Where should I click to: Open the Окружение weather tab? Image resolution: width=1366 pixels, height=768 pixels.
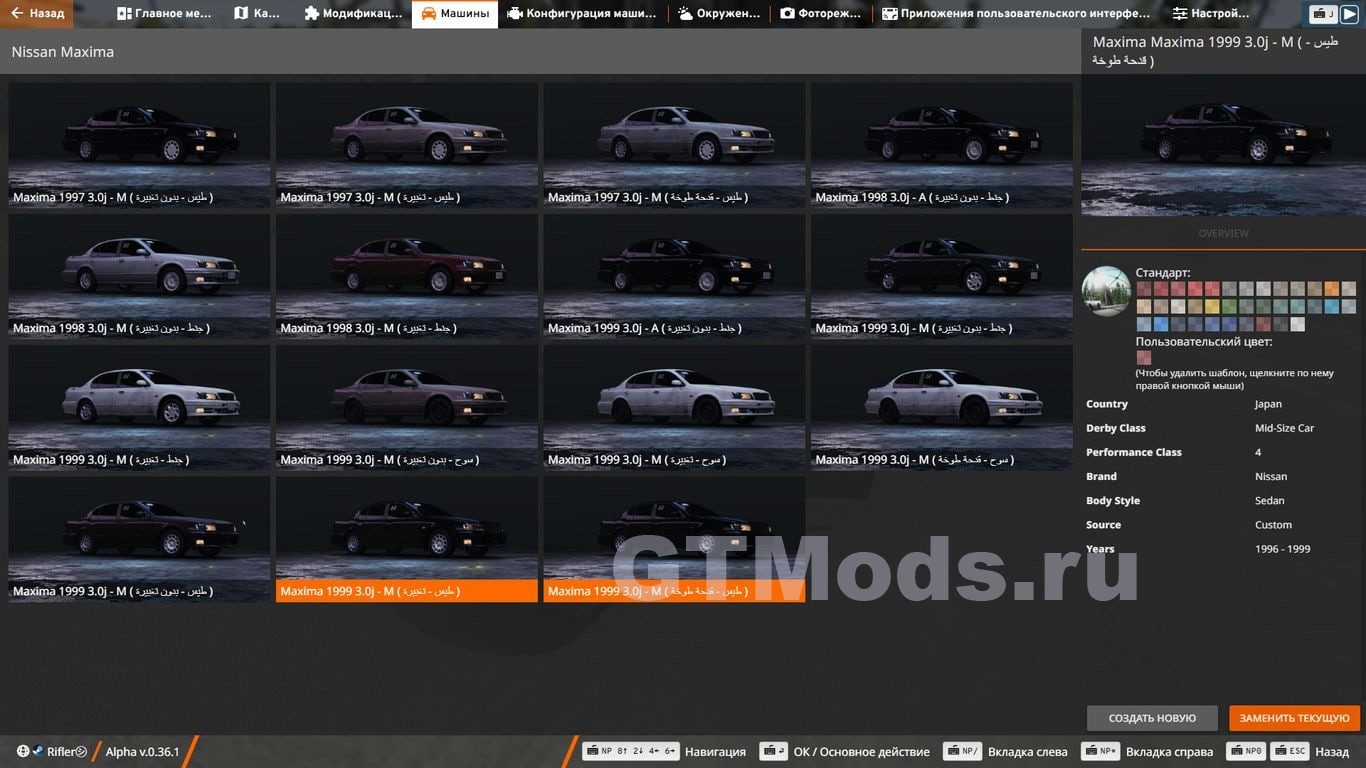click(719, 14)
